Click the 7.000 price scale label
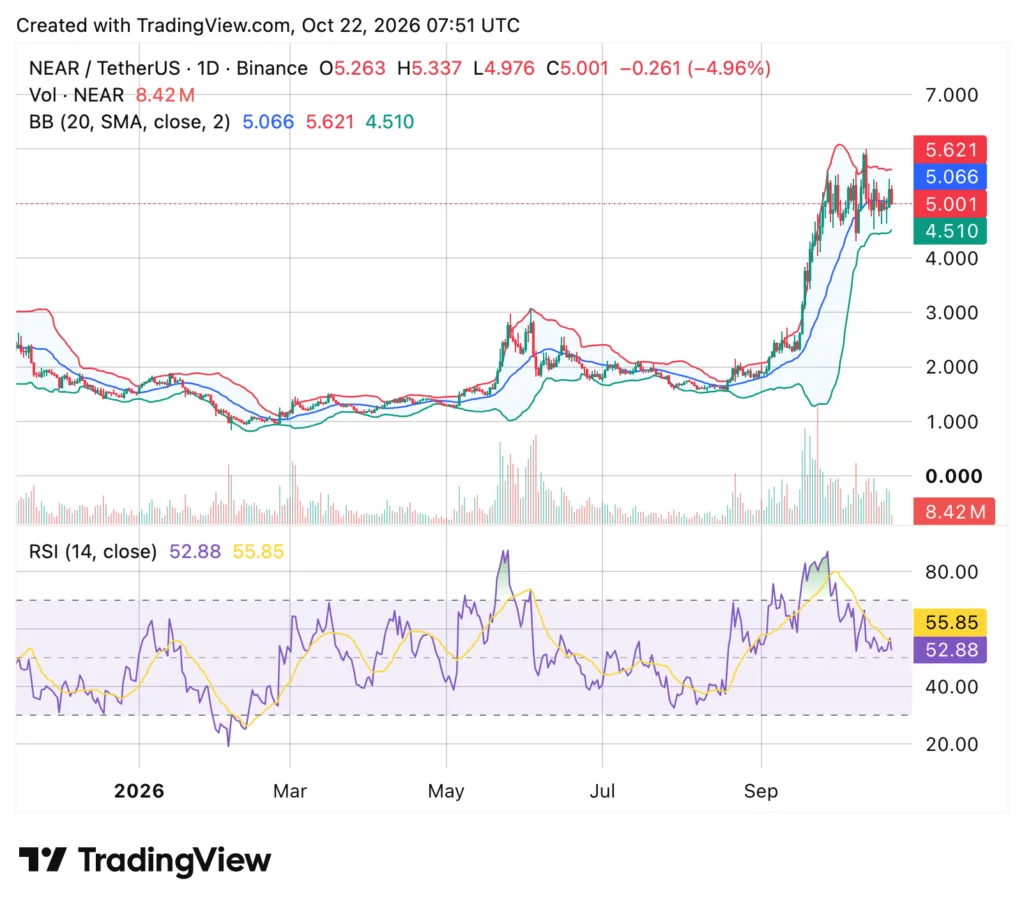Viewport: 1024px width, 908px height. pos(952,95)
